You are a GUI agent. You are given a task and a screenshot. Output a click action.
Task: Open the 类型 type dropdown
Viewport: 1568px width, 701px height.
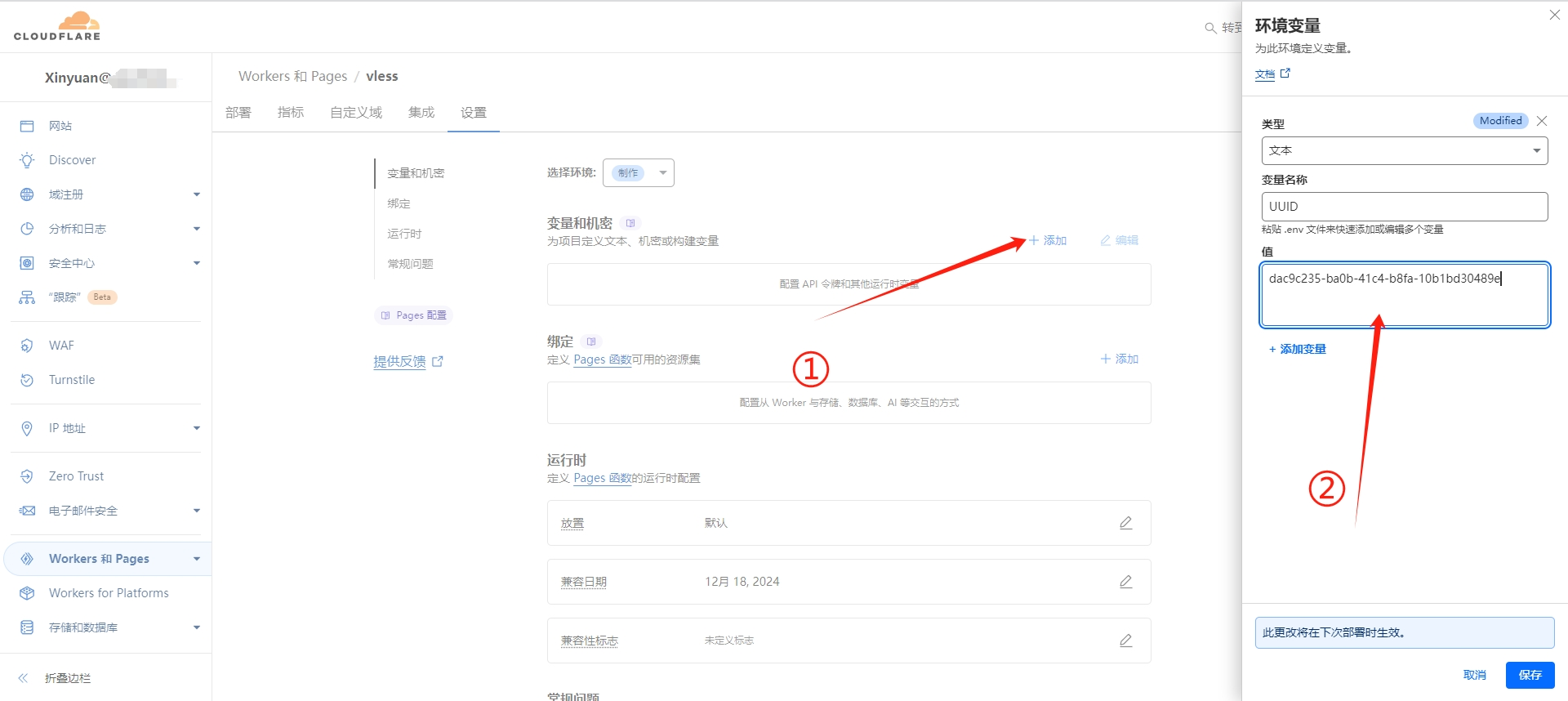point(1404,150)
